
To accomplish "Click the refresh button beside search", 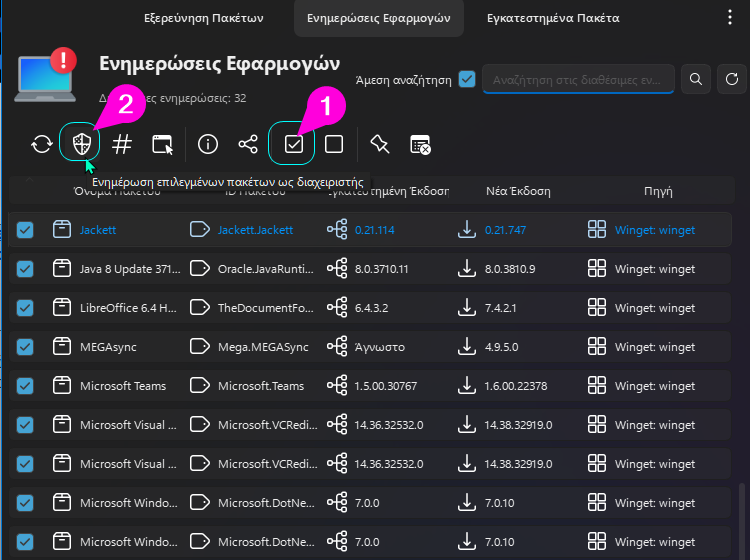I will click(x=732, y=79).
